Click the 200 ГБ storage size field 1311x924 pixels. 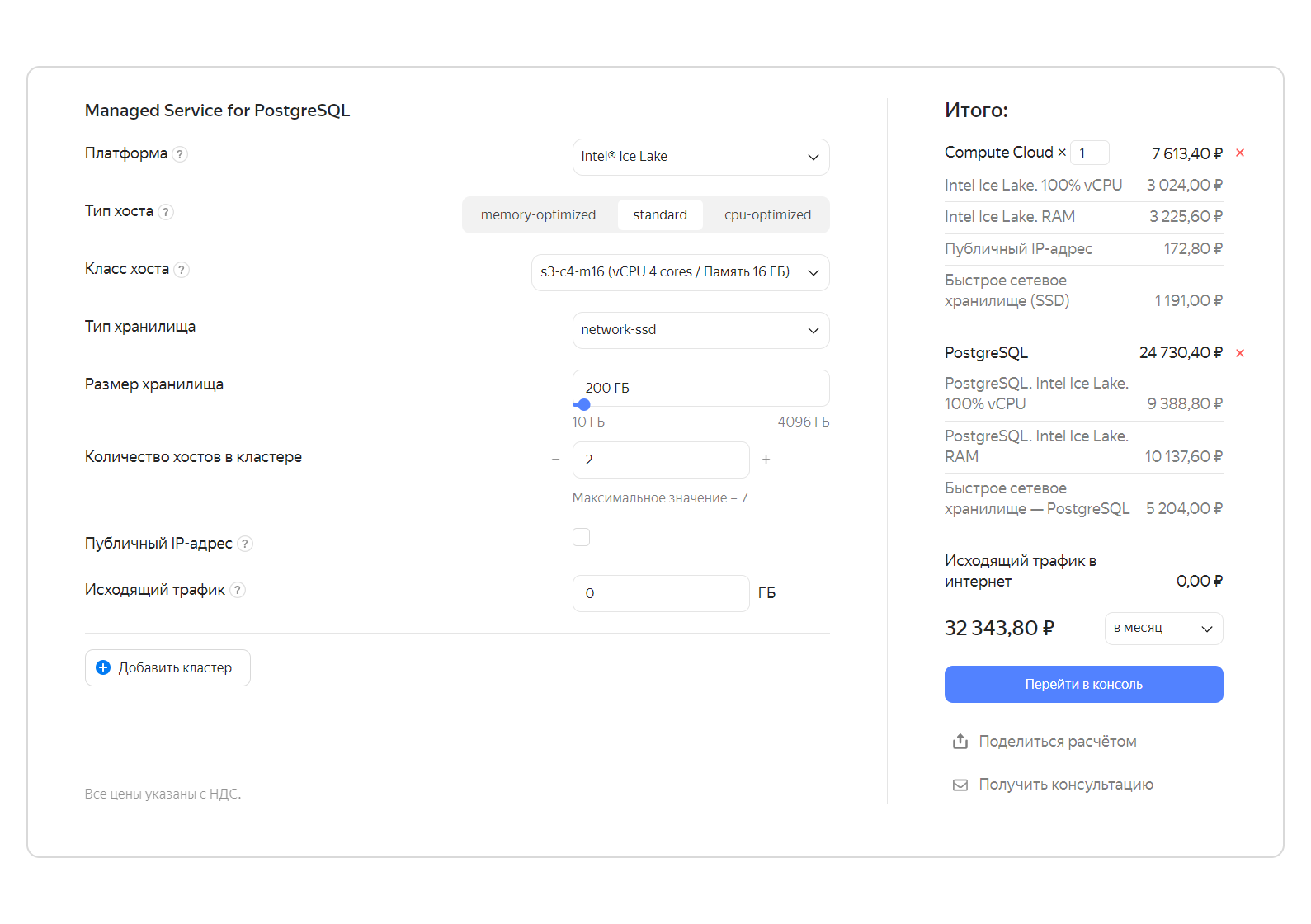coord(701,388)
